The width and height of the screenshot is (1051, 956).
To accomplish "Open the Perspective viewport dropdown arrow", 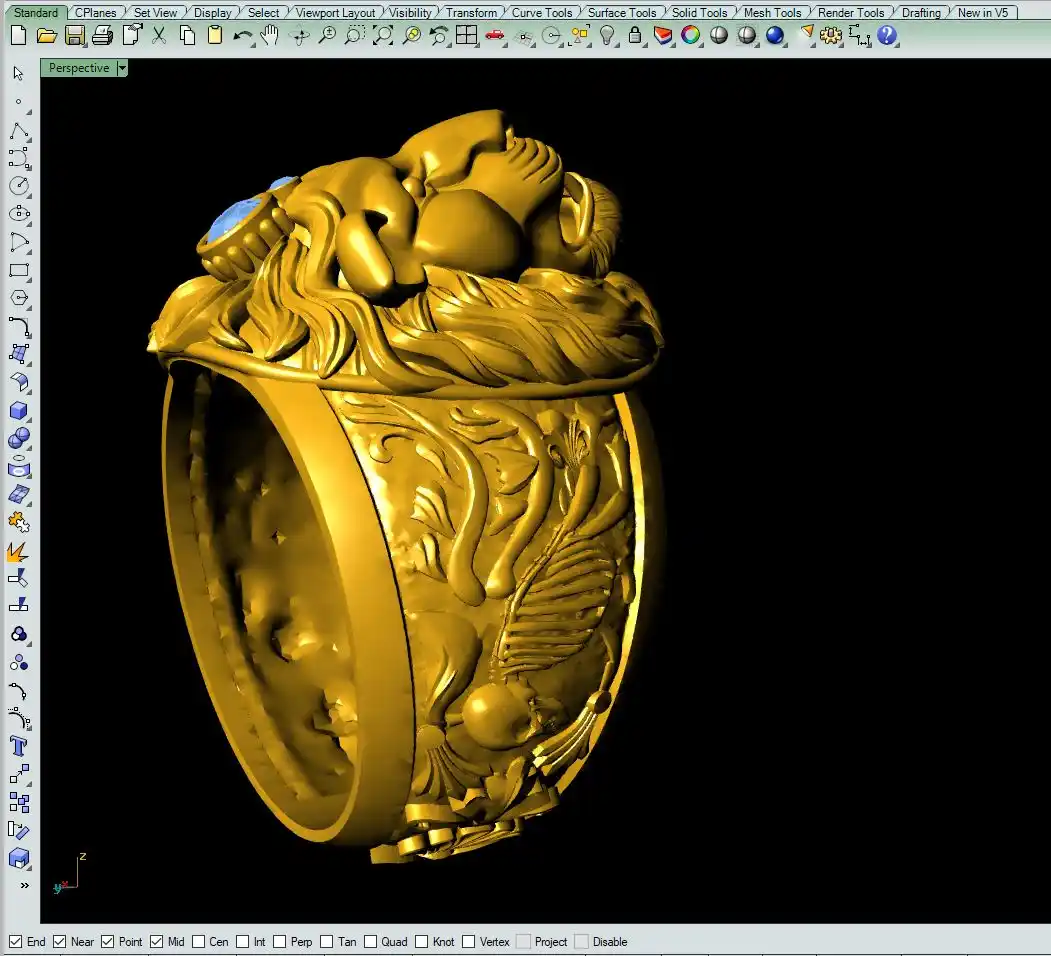I will [122, 68].
